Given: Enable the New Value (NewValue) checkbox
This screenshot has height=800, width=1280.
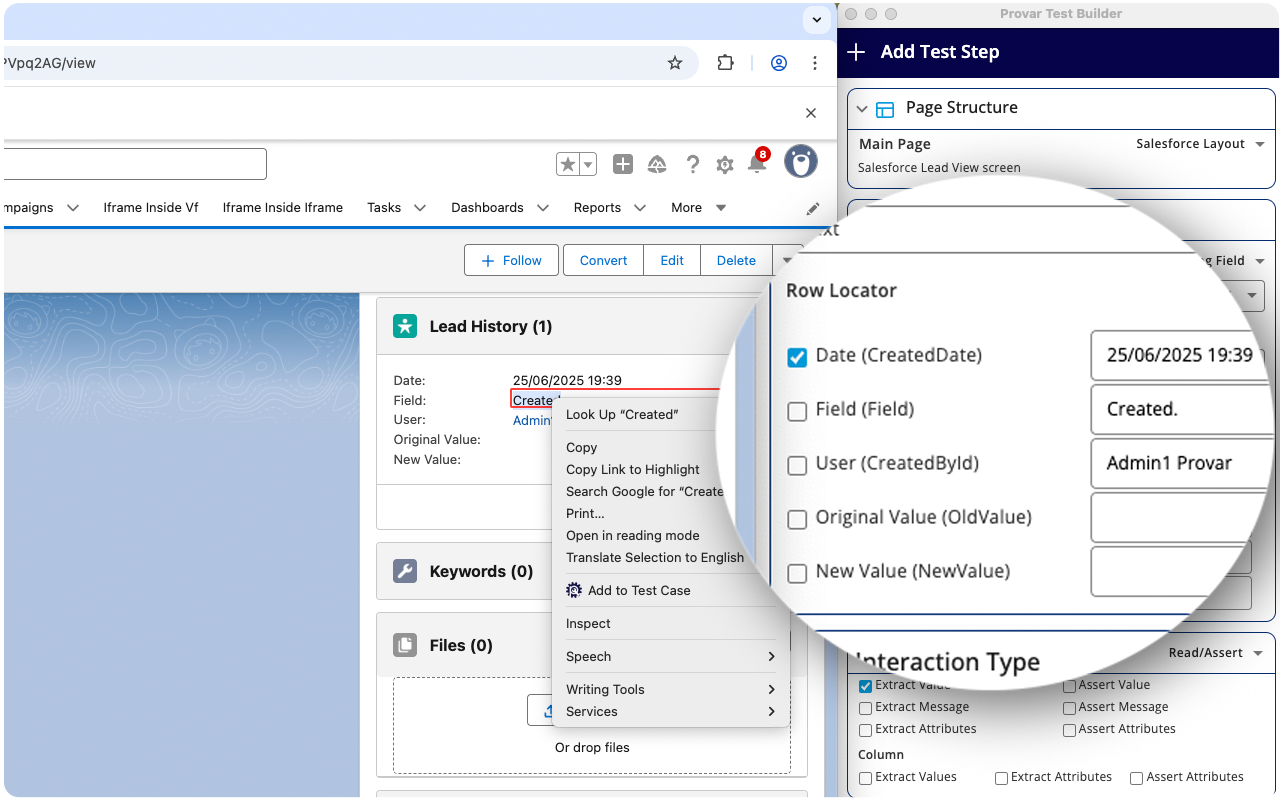Looking at the screenshot, I should (x=797, y=573).
